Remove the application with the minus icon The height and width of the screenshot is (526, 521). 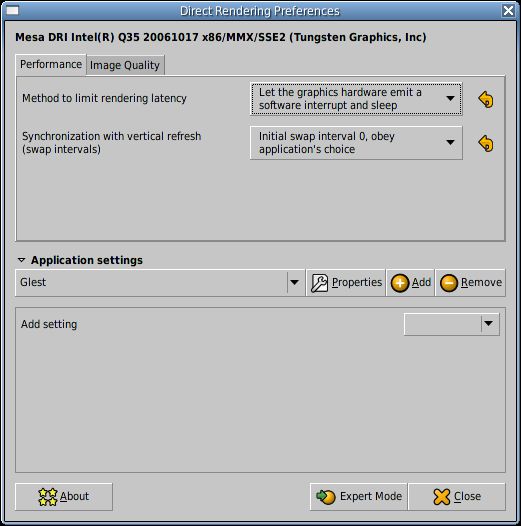(x=470, y=283)
